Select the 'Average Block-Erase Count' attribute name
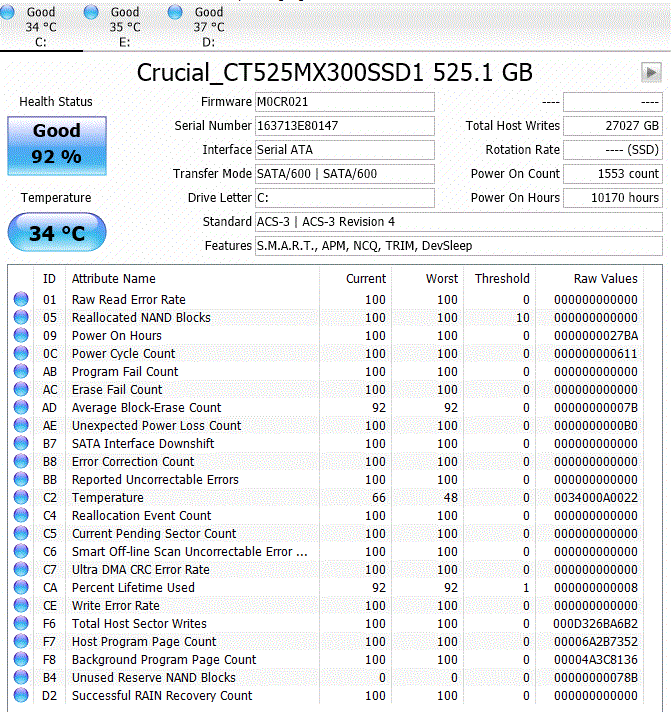The width and height of the screenshot is (671, 712). coord(147,408)
